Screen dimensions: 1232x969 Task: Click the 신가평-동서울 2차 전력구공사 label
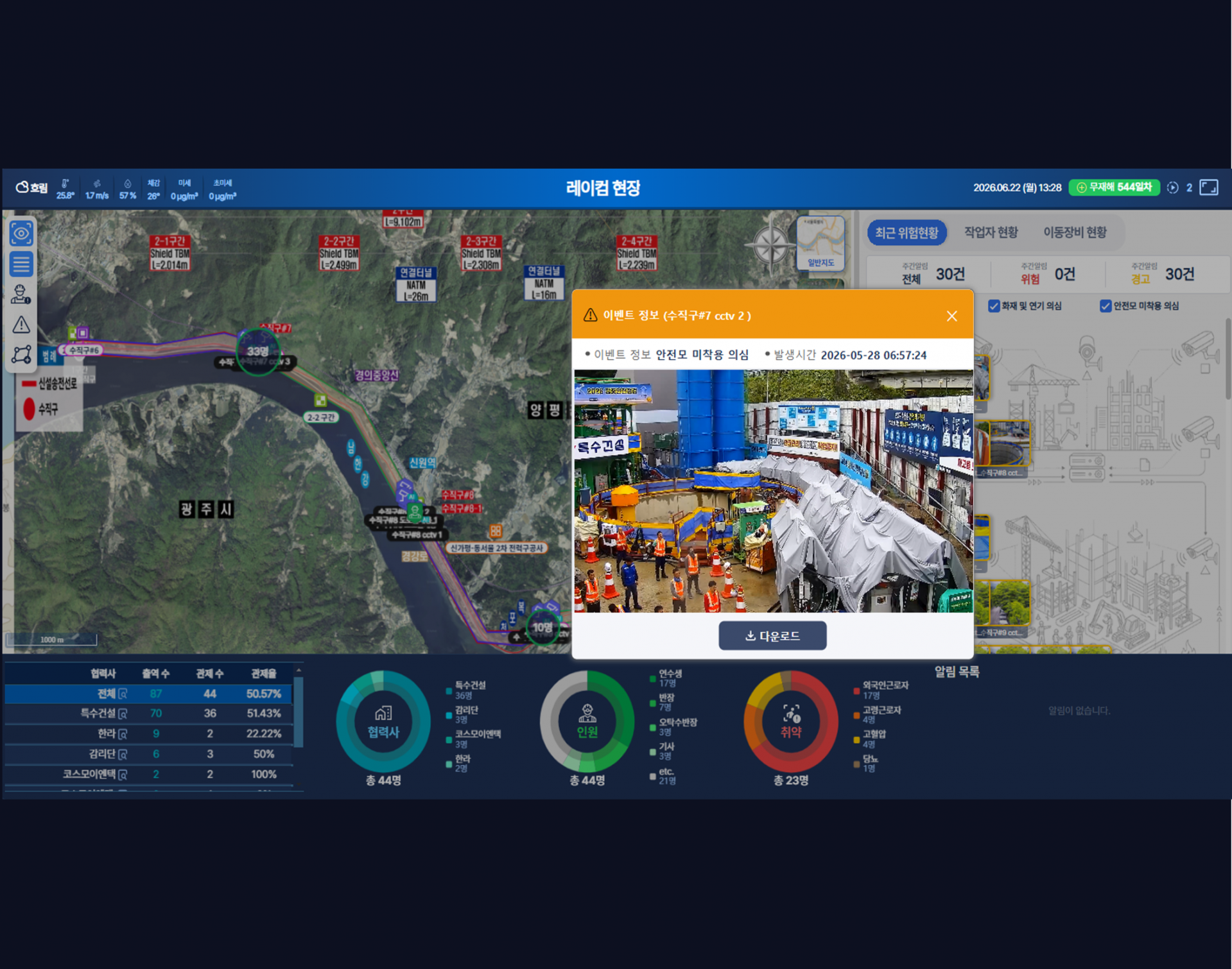[496, 548]
